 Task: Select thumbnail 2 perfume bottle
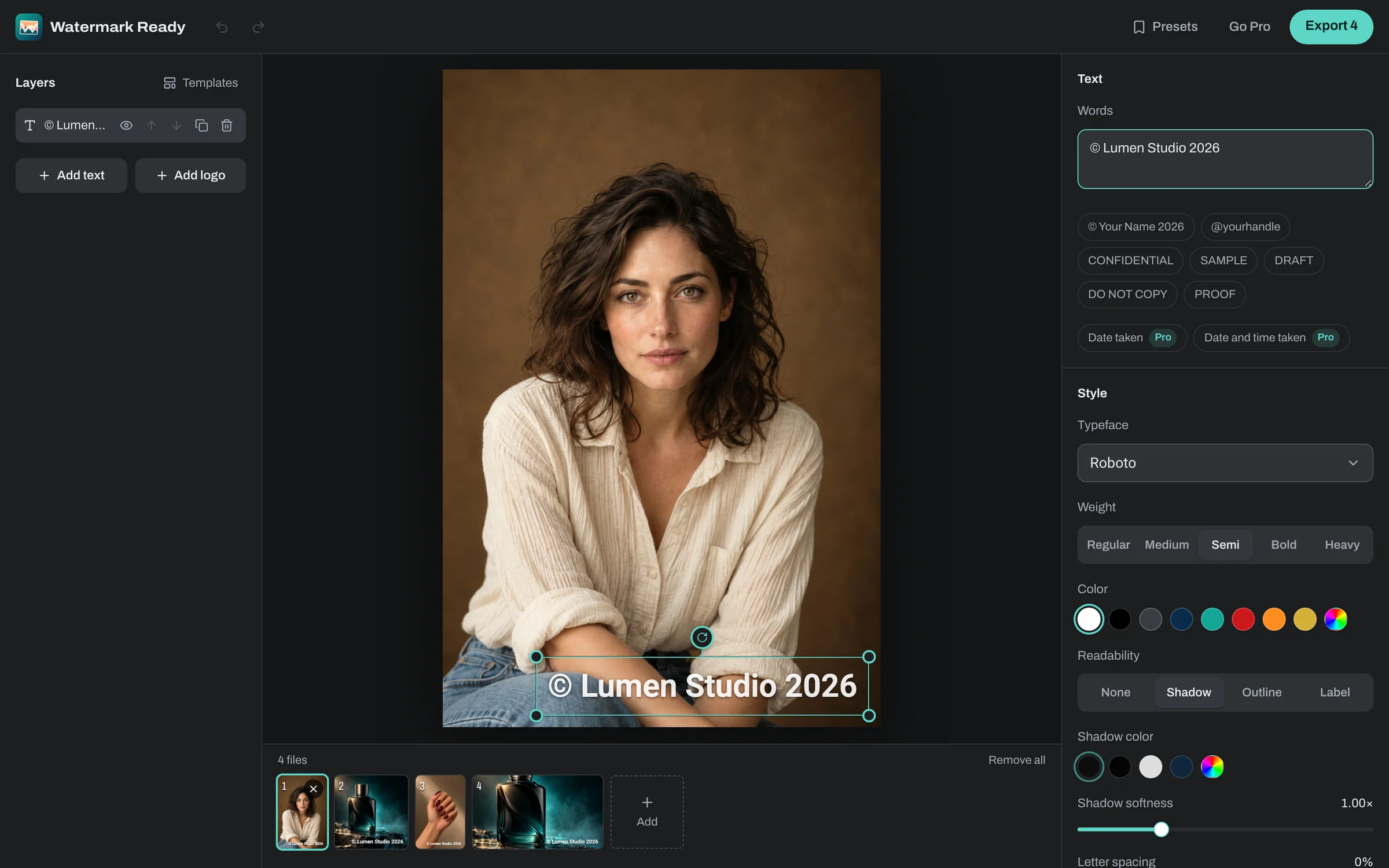pos(371,812)
